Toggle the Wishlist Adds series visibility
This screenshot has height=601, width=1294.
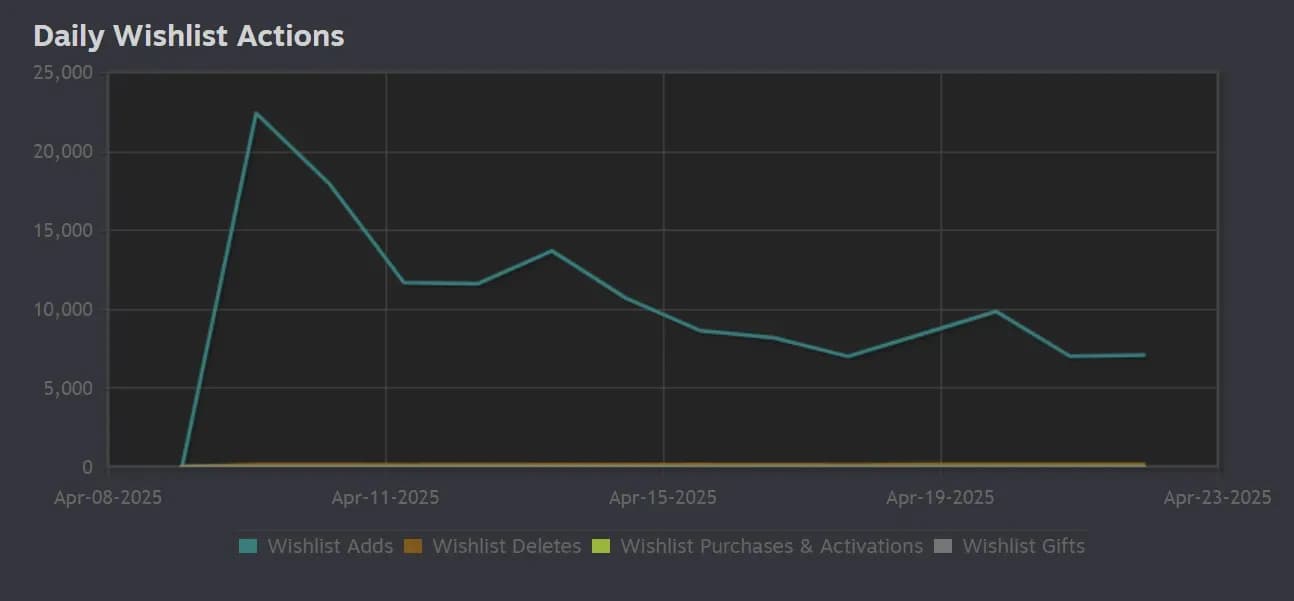click(x=330, y=546)
